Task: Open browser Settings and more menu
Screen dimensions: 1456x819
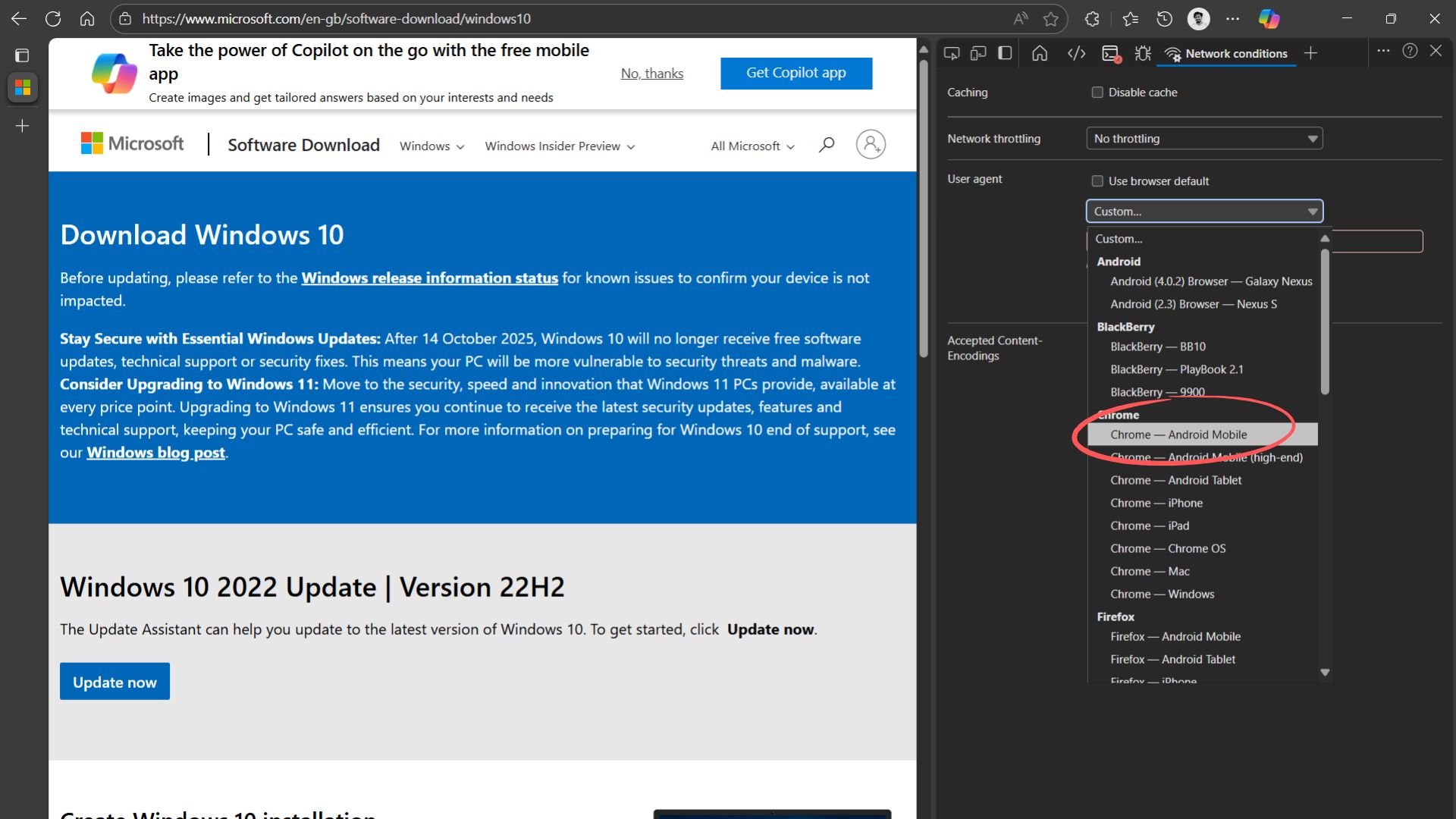Action: tap(1233, 19)
